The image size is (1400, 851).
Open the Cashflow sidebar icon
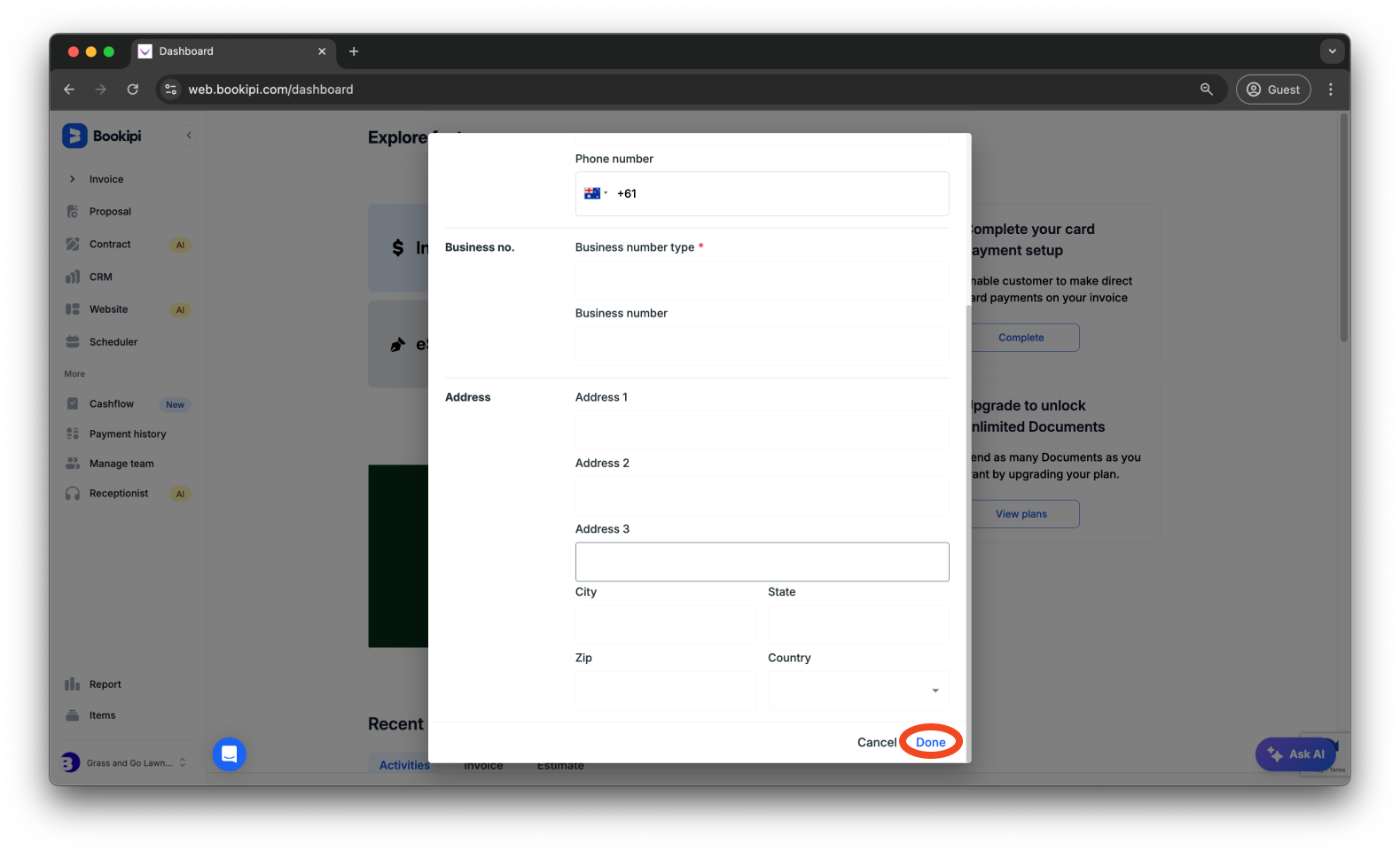click(73, 403)
